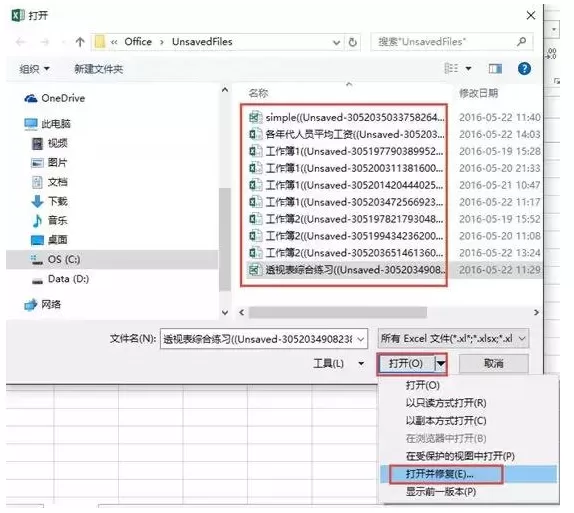The image size is (574, 513).
Task: Go back with the left arrow
Action: [20, 42]
